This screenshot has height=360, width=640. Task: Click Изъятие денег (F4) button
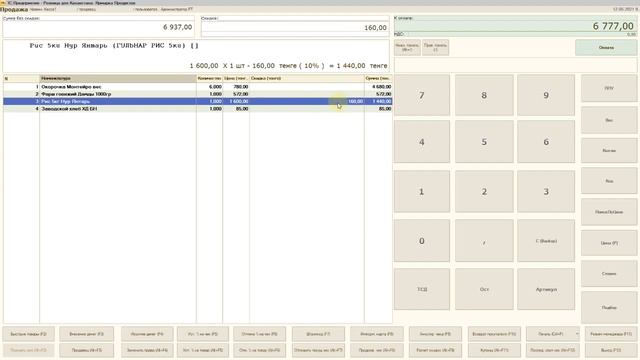click(x=147, y=334)
